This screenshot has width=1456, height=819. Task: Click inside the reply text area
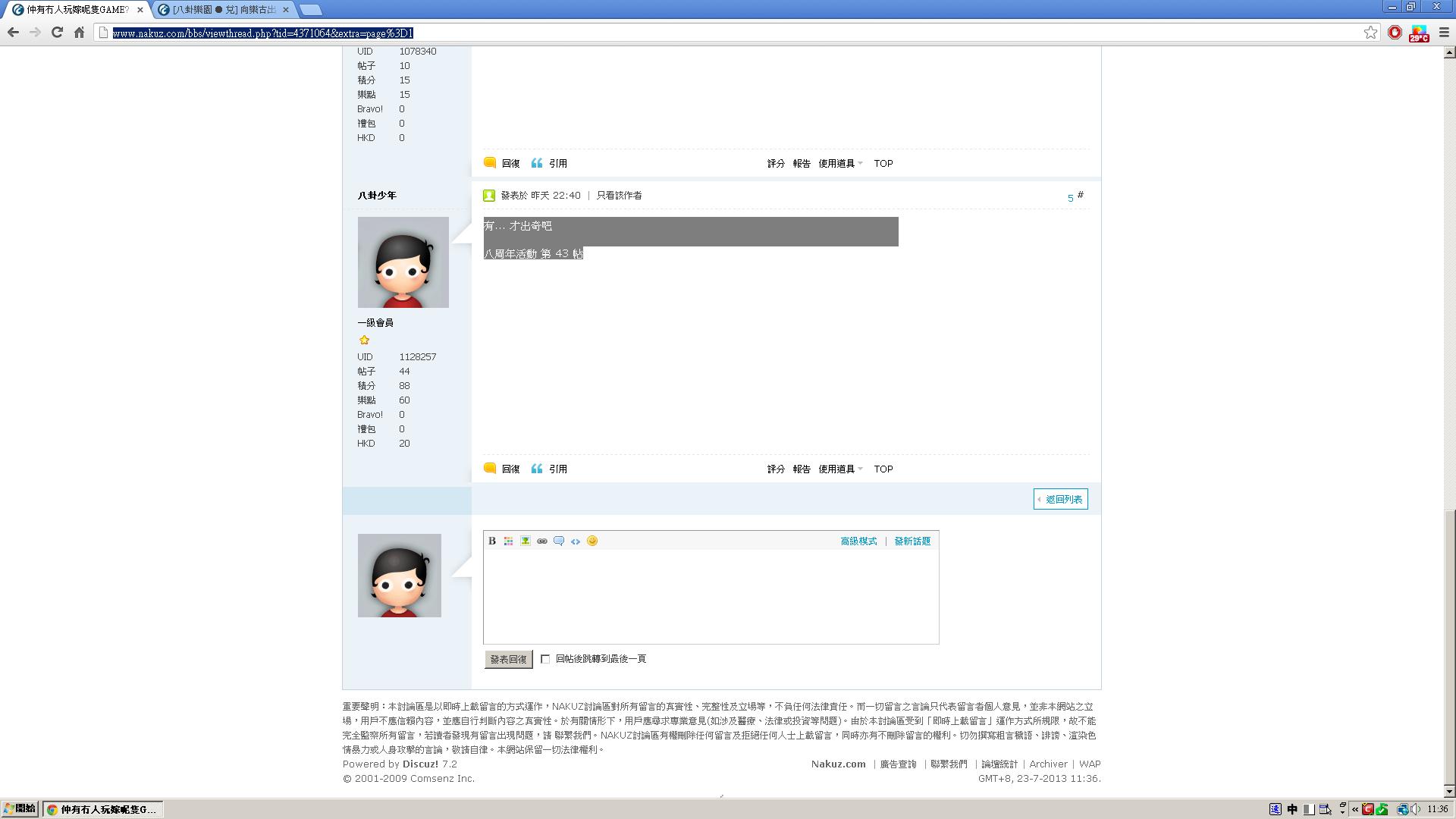711,597
